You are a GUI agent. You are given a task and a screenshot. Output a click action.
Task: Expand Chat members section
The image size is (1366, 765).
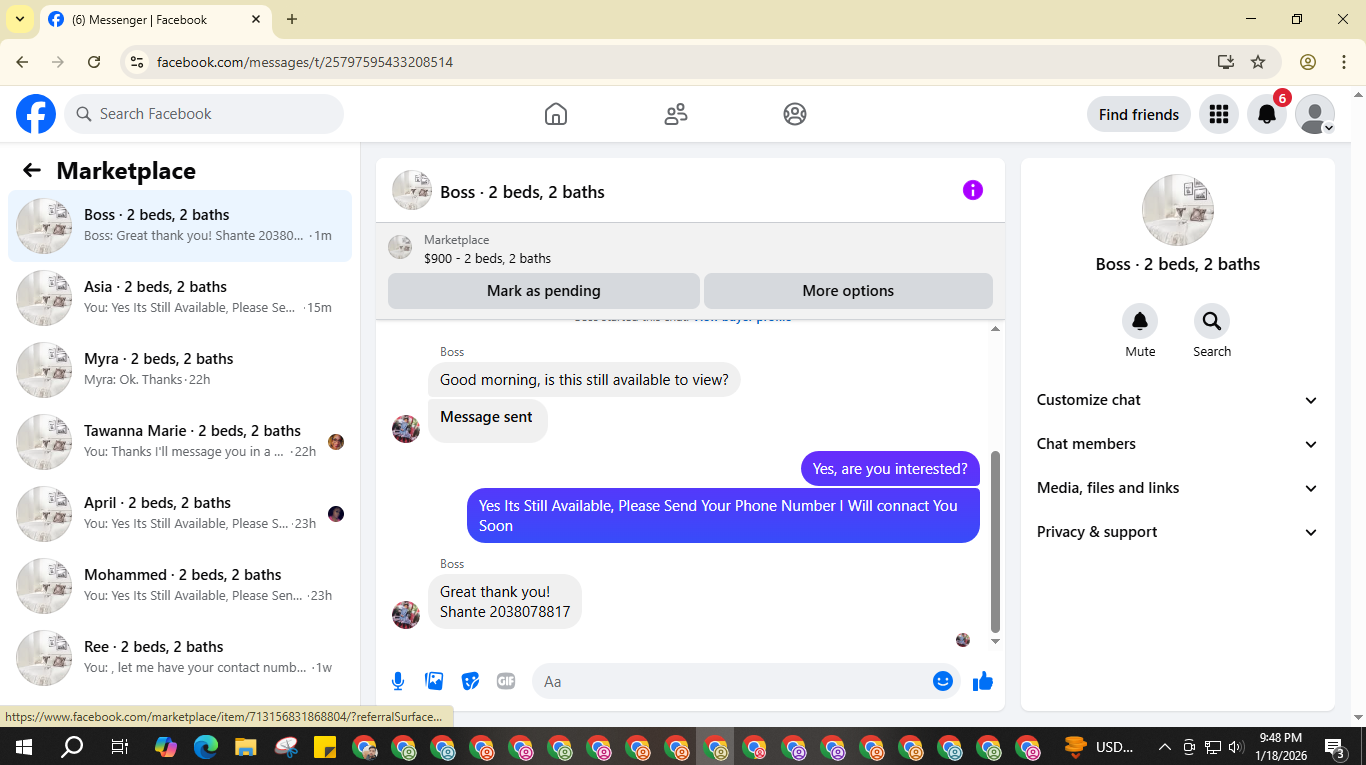(x=1178, y=444)
